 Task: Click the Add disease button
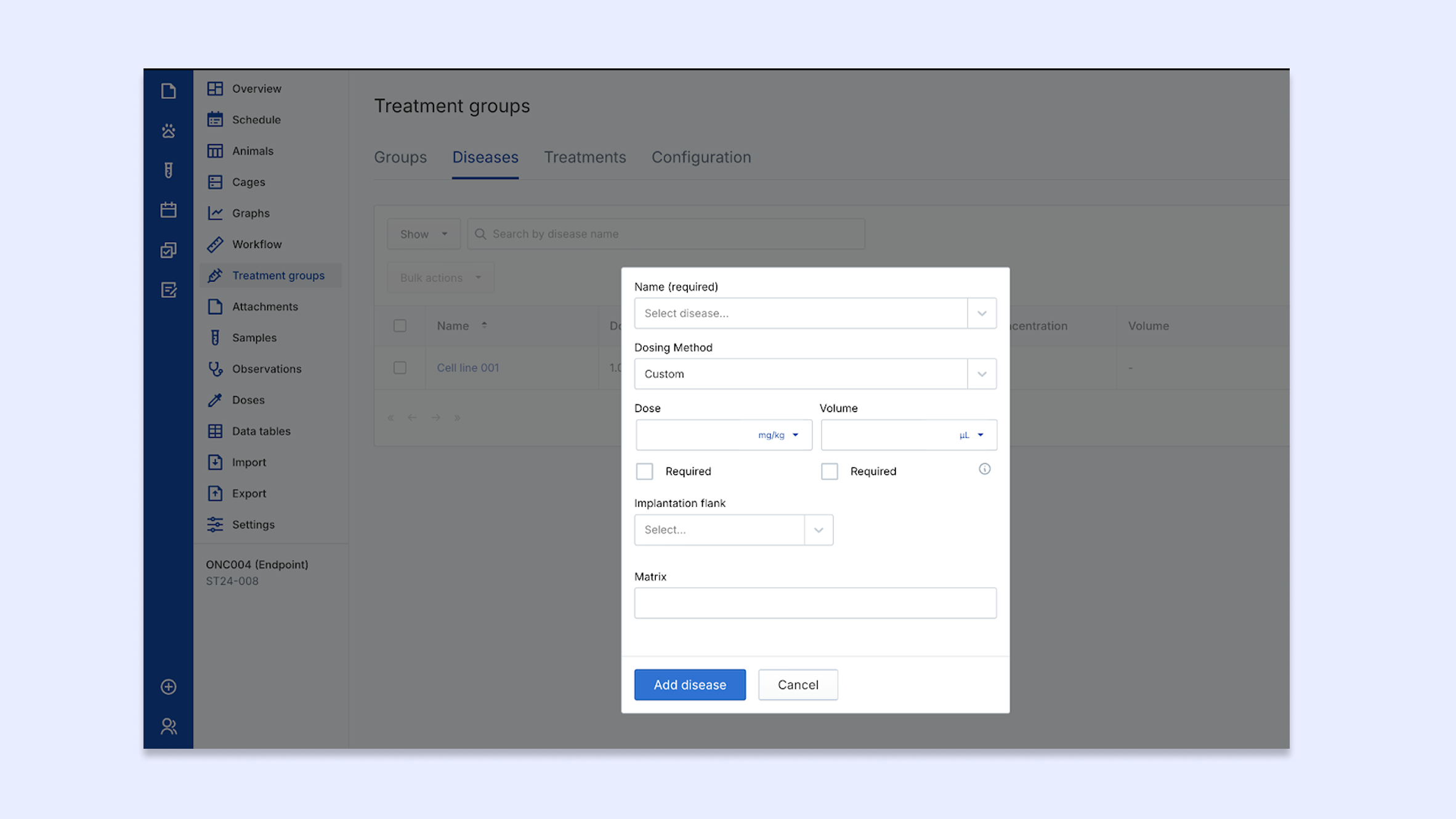(689, 685)
